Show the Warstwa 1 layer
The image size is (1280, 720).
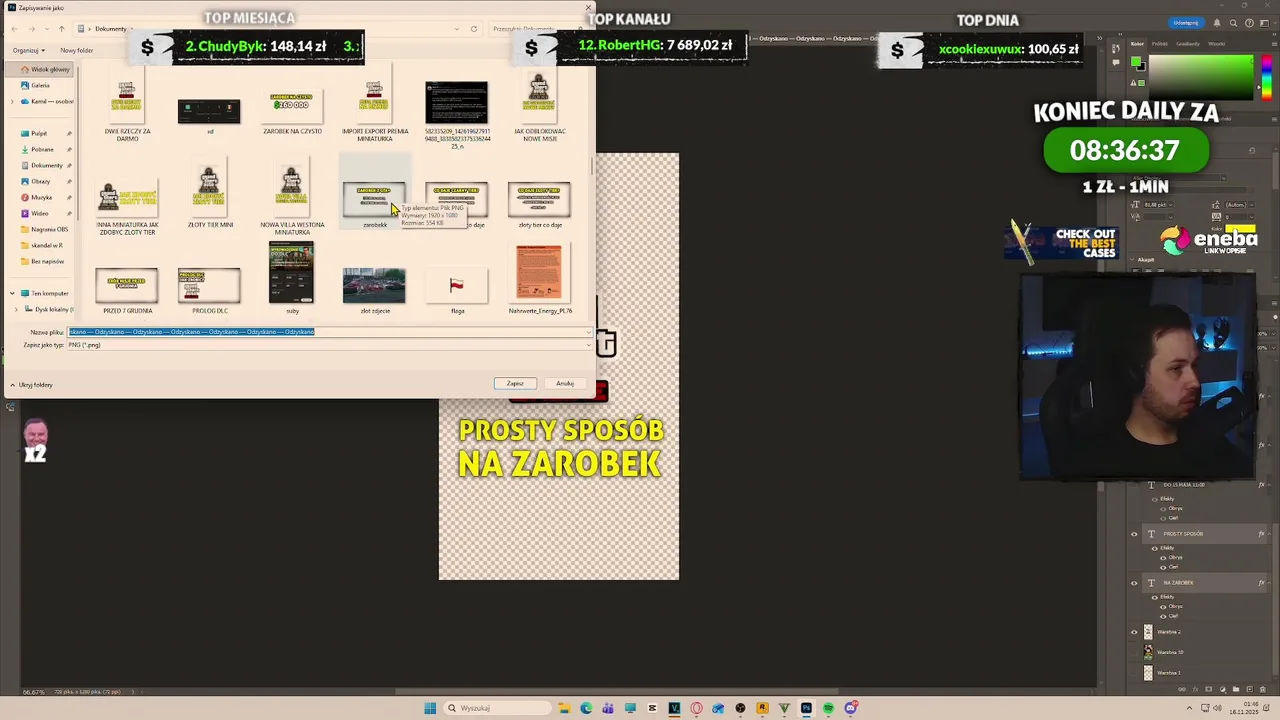pos(1134,673)
